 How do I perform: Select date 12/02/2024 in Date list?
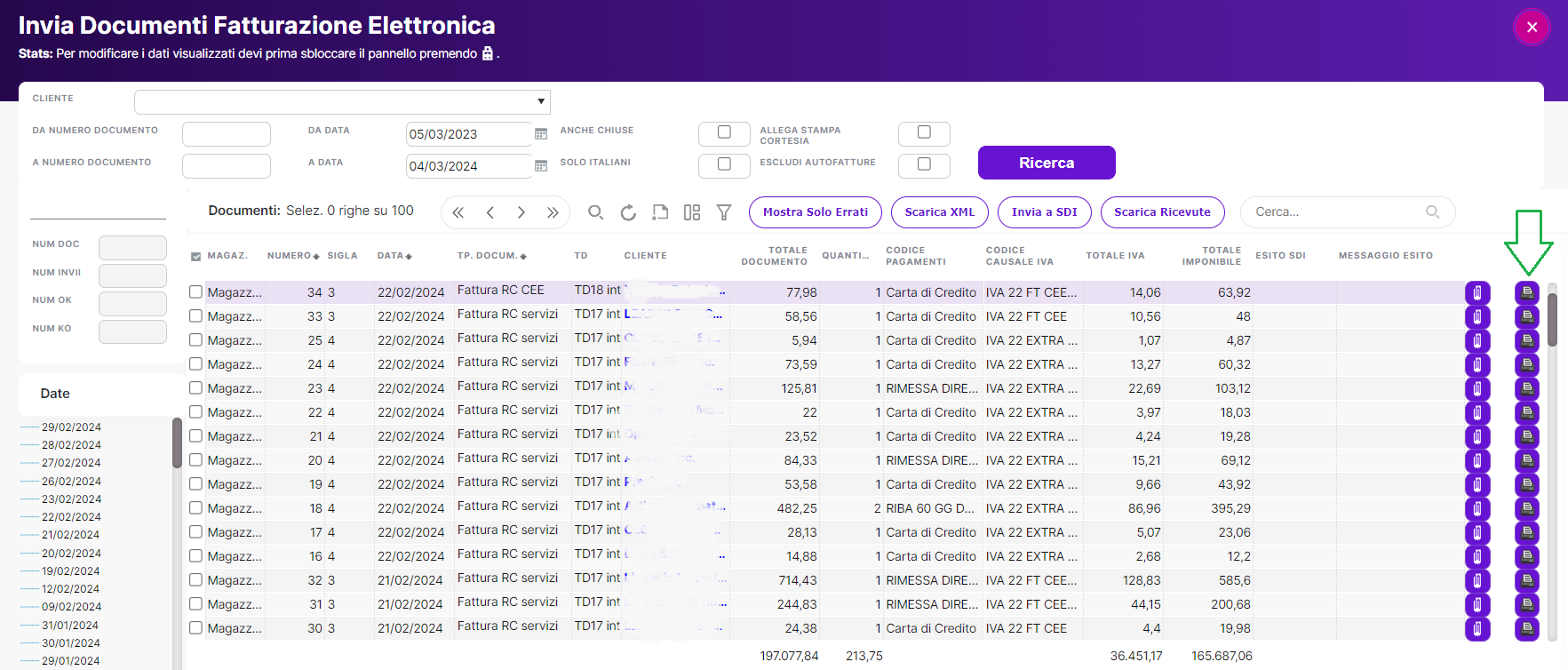71,589
